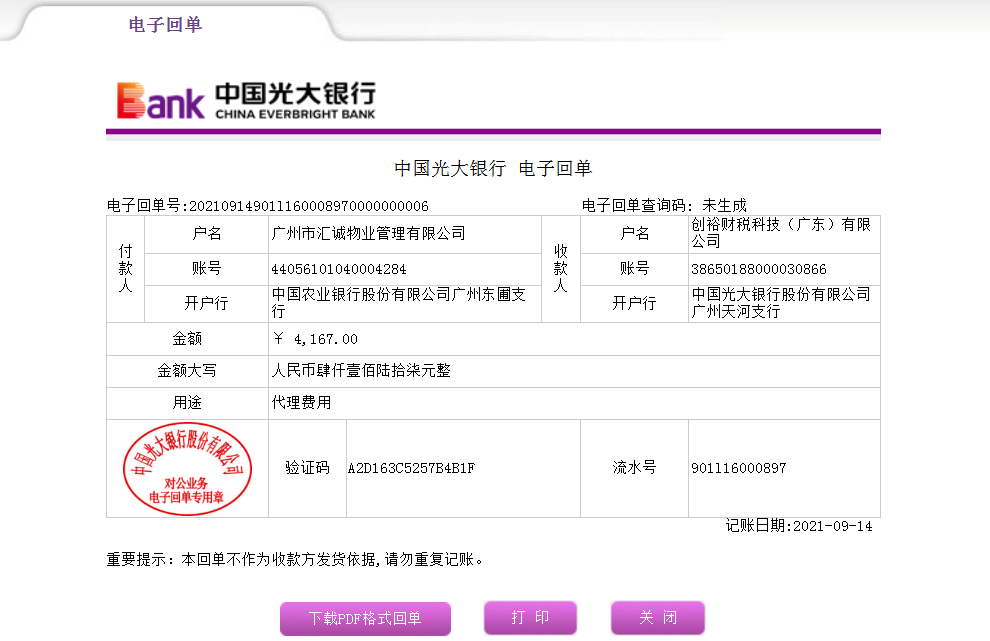This screenshot has width=990, height=641.
Task: Open the 电子回单 tab
Action: coord(165,25)
